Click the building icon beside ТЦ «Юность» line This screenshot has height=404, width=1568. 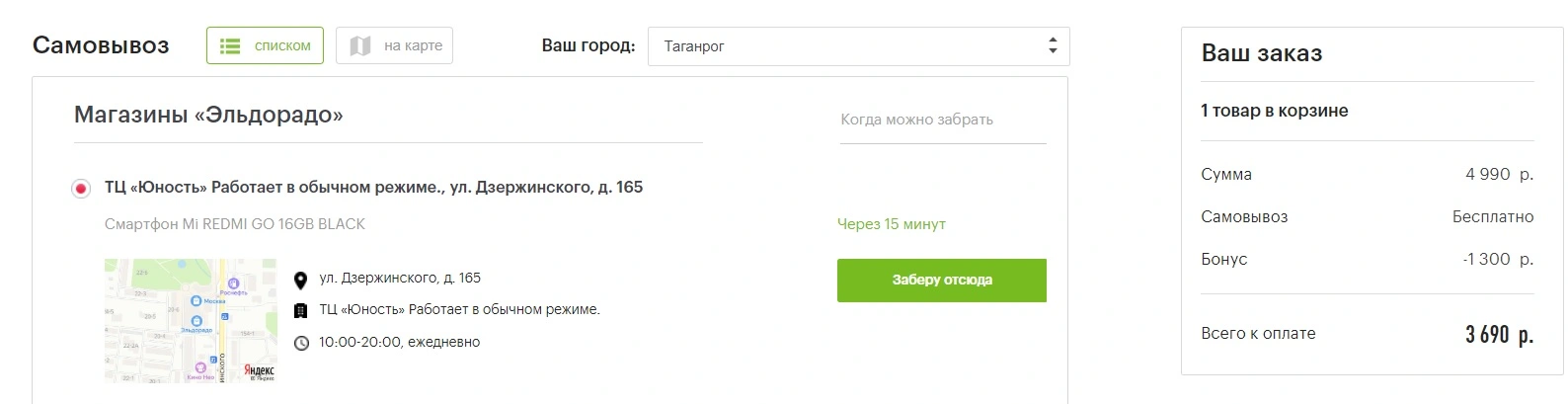(x=301, y=311)
